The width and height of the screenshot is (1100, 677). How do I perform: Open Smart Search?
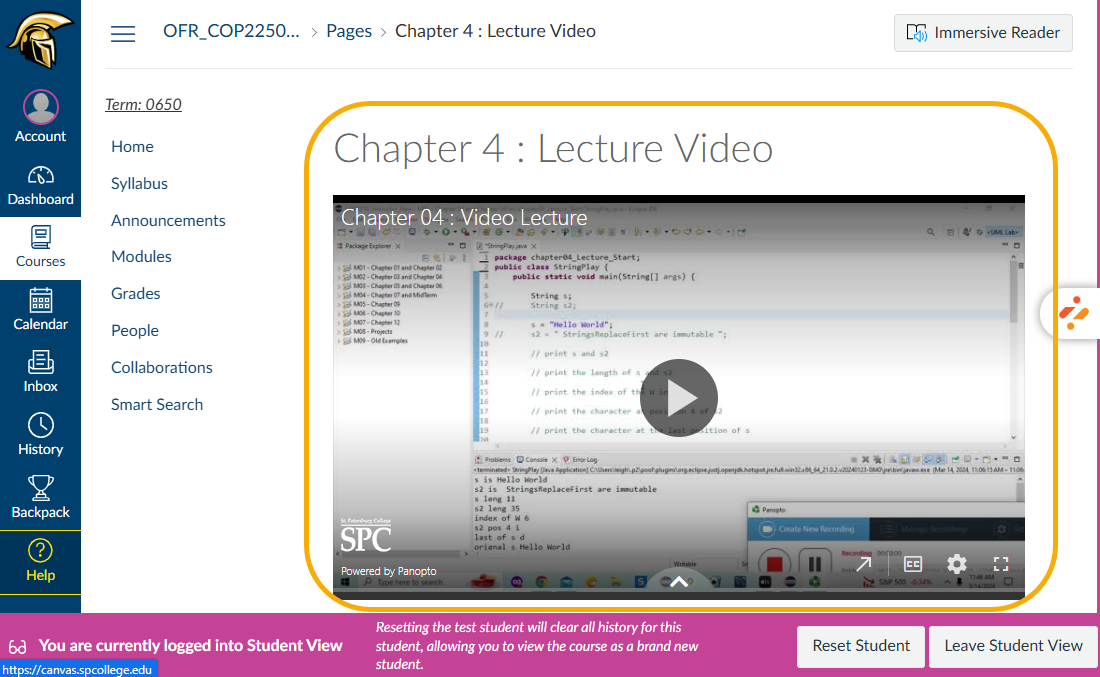(x=156, y=404)
